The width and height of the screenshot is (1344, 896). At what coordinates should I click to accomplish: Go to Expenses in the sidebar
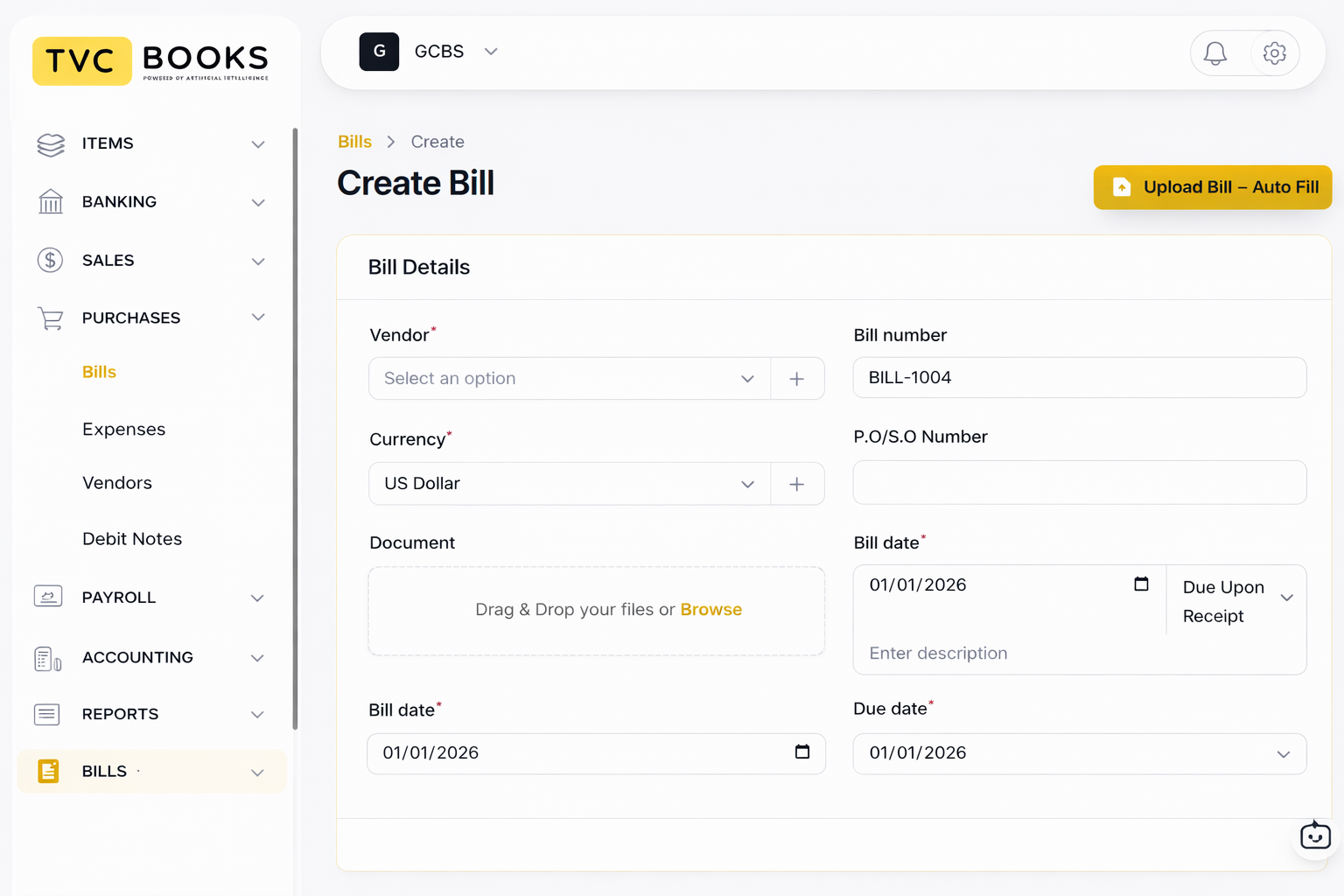pos(123,430)
